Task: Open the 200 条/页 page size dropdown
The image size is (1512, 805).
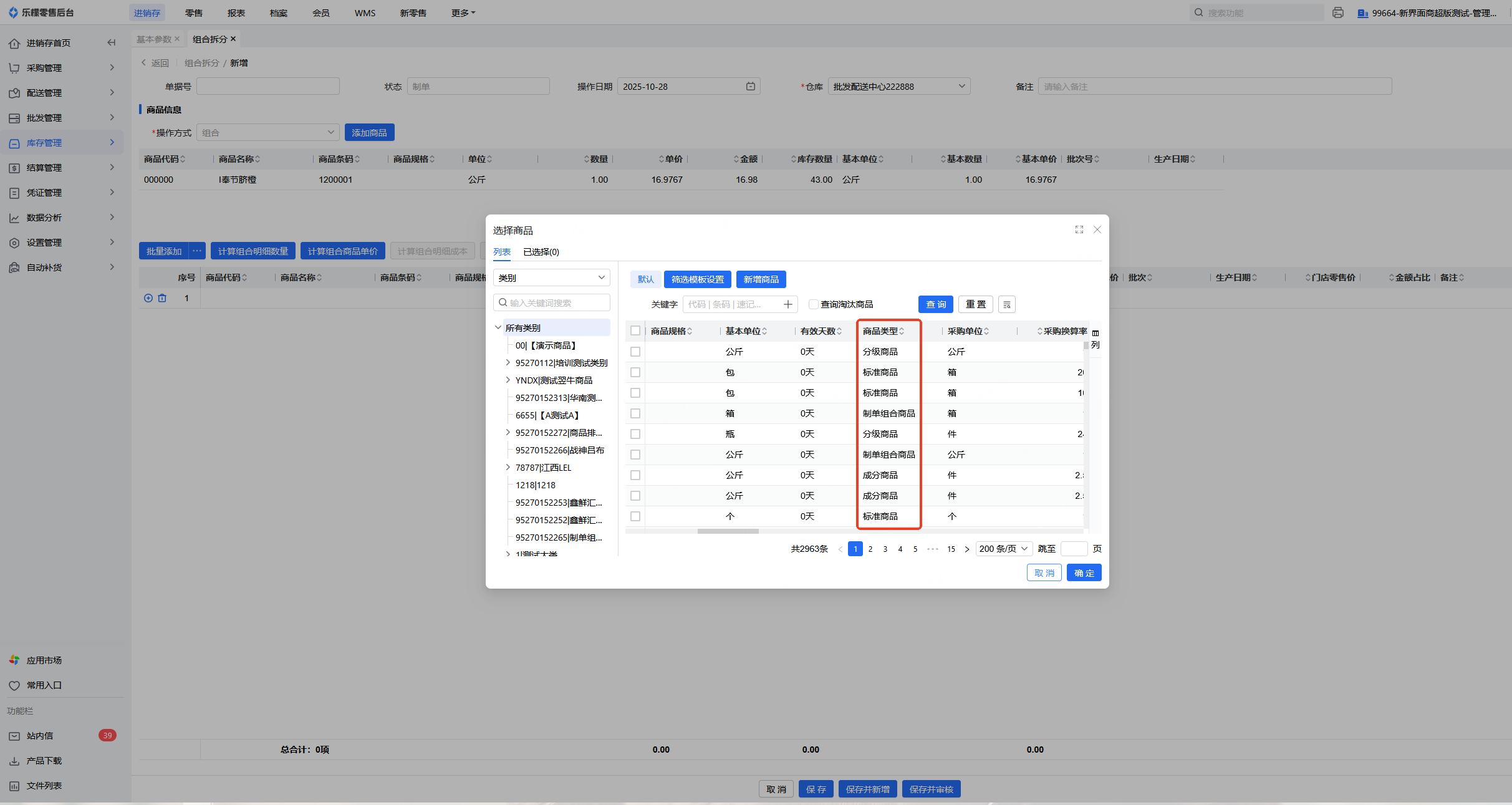Action: [1003, 549]
